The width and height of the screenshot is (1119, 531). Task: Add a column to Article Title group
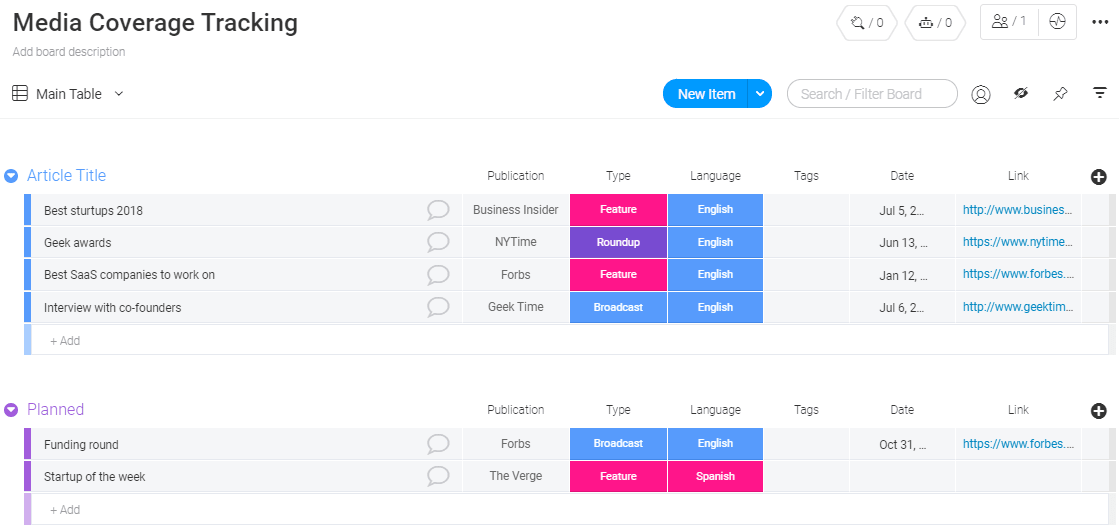point(1098,177)
